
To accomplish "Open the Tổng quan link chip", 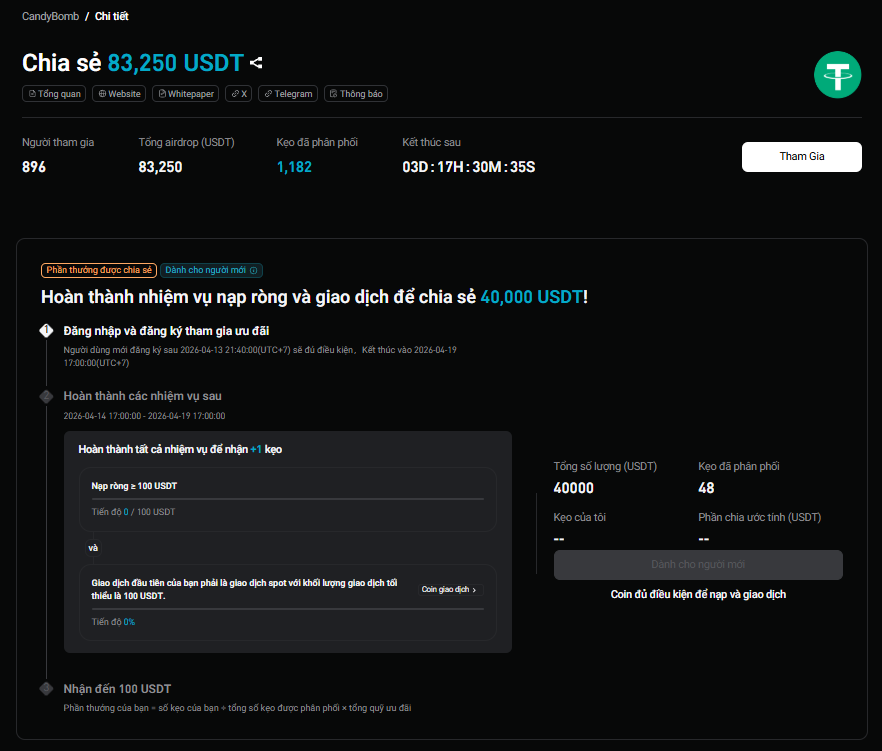I will click(54, 94).
